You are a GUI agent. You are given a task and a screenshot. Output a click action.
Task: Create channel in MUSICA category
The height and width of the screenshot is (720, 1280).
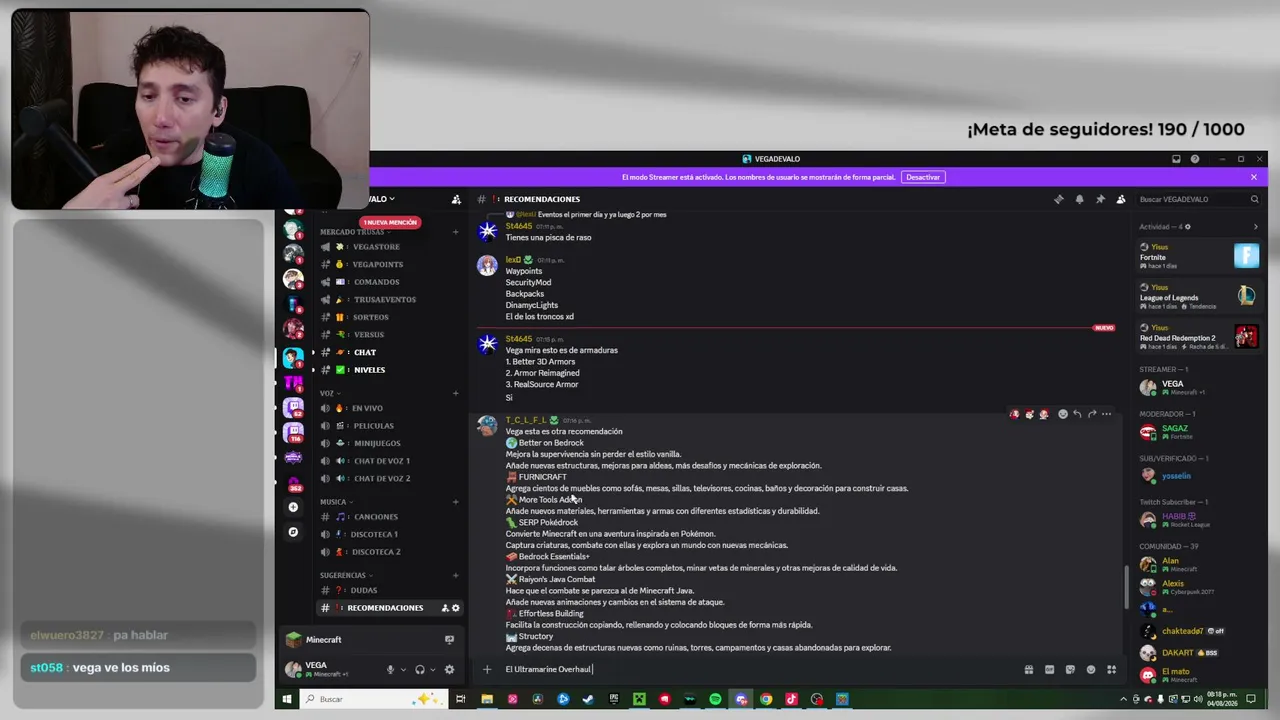456,502
